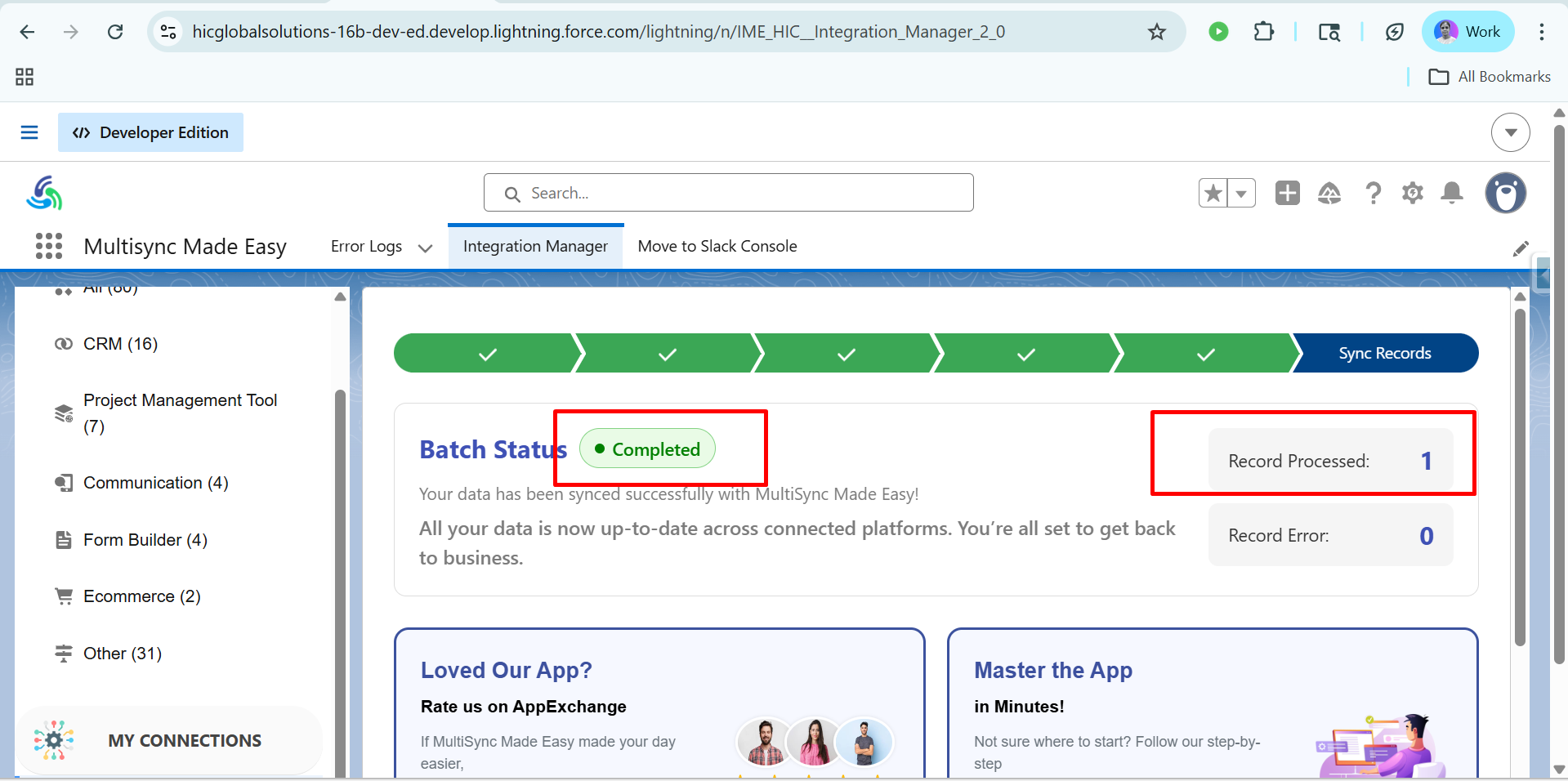Image resolution: width=1568 pixels, height=781 pixels.
Task: Open the Chrome three-dot menu
Action: click(1542, 32)
